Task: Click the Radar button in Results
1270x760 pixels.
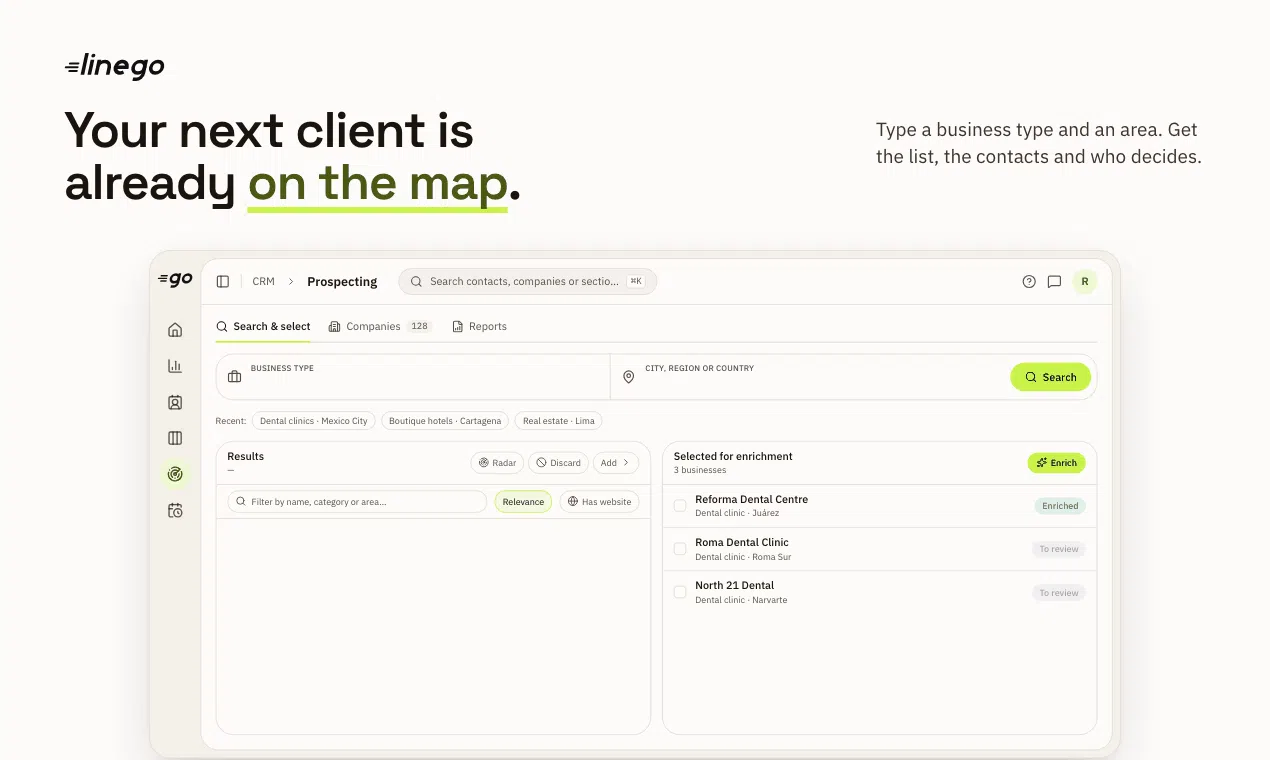Action: coord(497,463)
